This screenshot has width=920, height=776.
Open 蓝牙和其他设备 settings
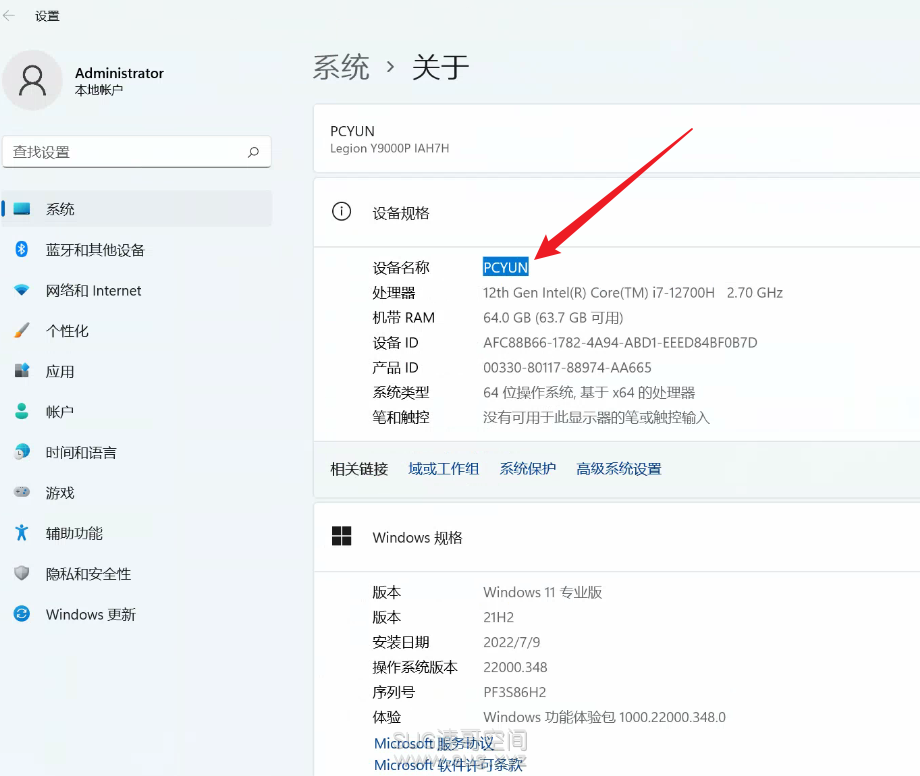pos(137,249)
